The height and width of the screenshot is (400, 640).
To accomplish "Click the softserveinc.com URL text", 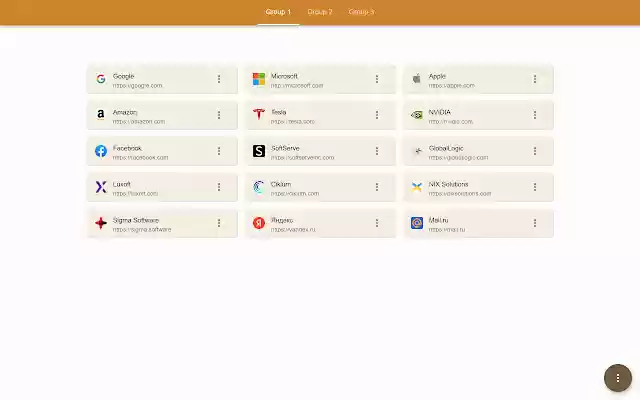I will (x=302, y=158).
